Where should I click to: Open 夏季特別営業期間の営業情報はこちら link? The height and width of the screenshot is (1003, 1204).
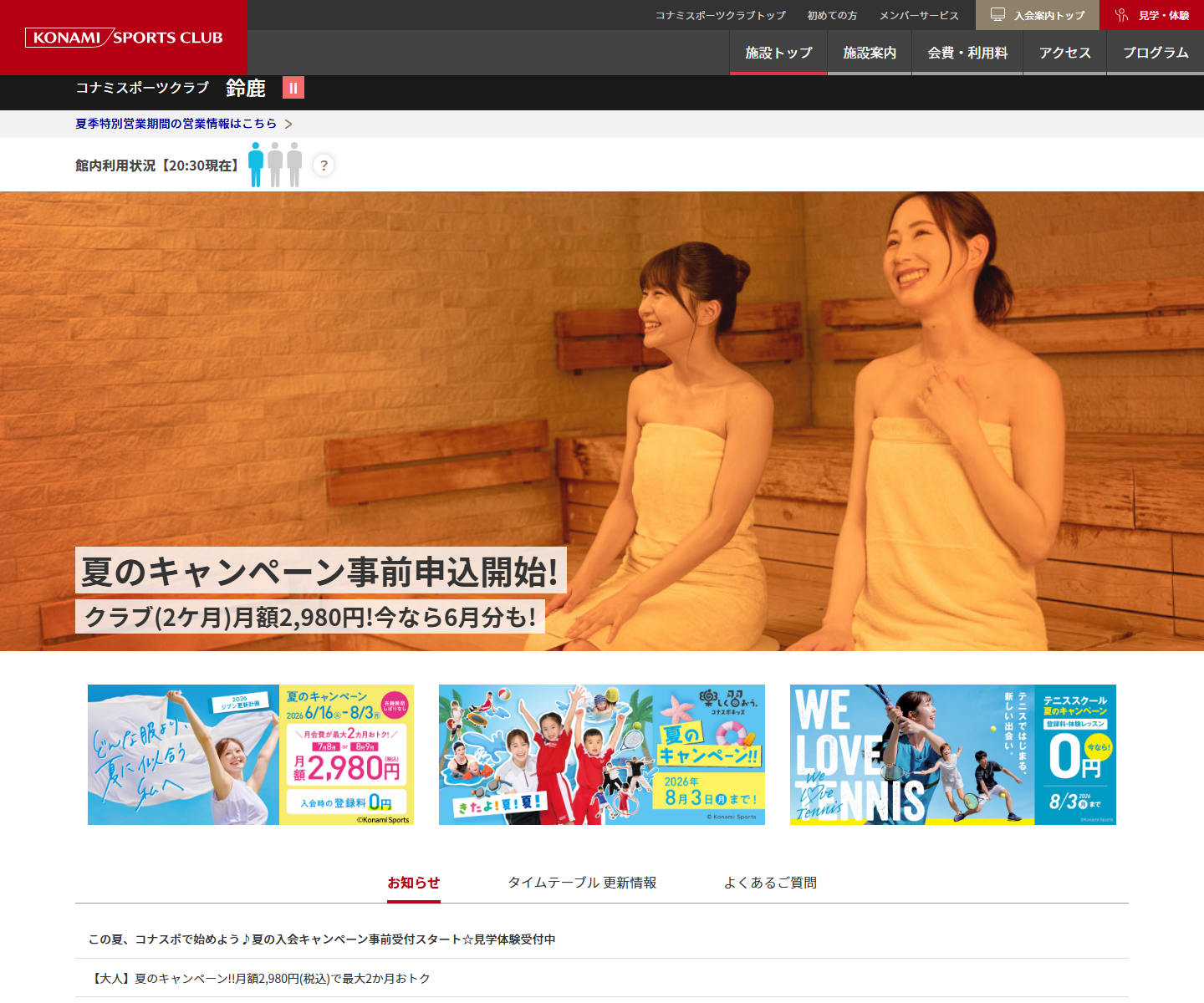click(x=176, y=124)
